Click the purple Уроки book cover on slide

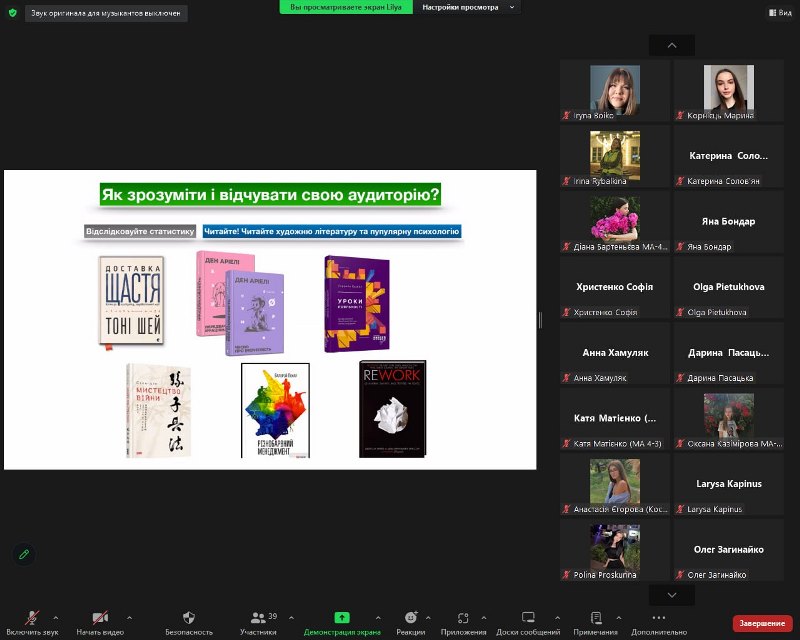click(357, 304)
